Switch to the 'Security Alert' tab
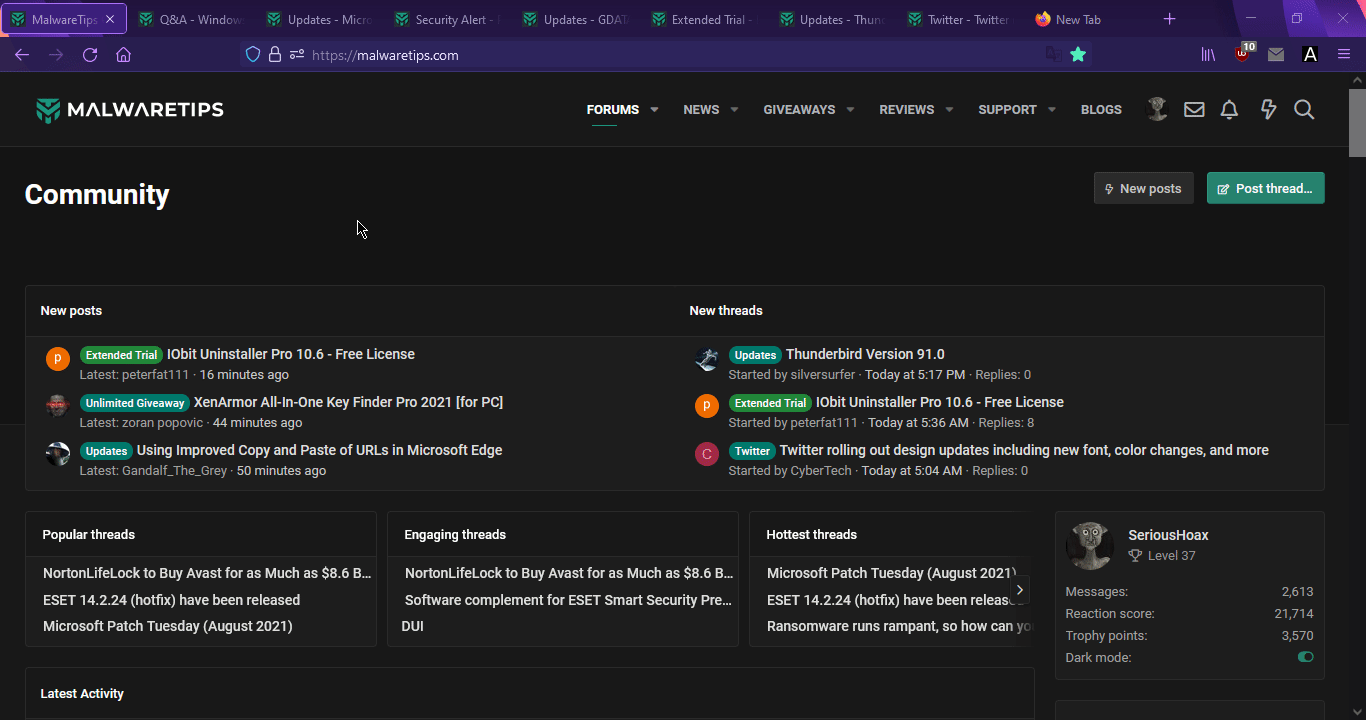The image size is (1366, 720). (x=448, y=19)
